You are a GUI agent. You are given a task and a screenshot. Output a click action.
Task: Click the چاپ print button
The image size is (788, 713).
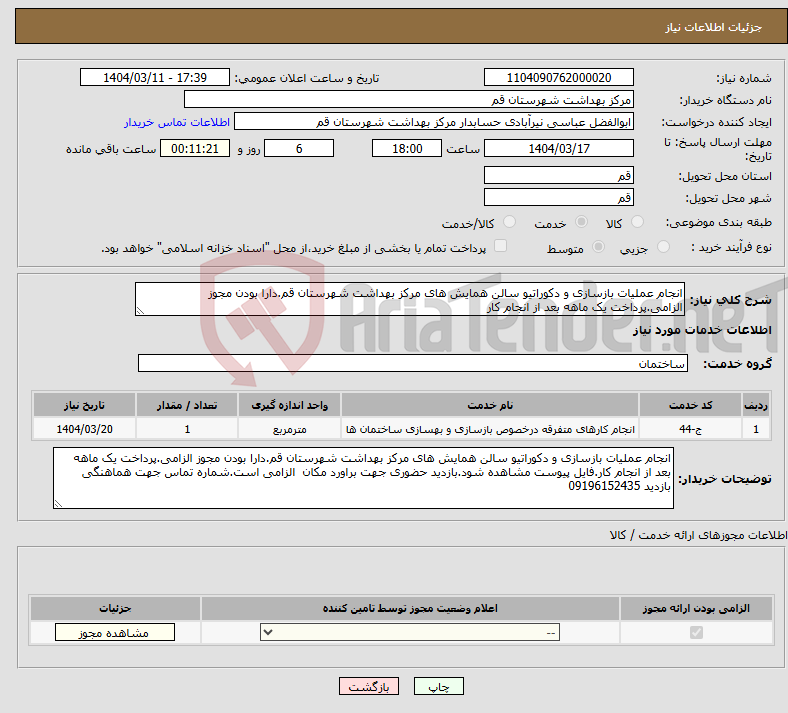[x=439, y=686]
